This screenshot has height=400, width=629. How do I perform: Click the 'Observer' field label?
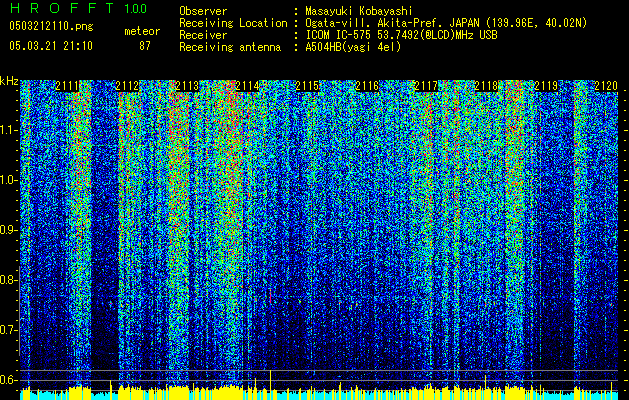(x=203, y=11)
